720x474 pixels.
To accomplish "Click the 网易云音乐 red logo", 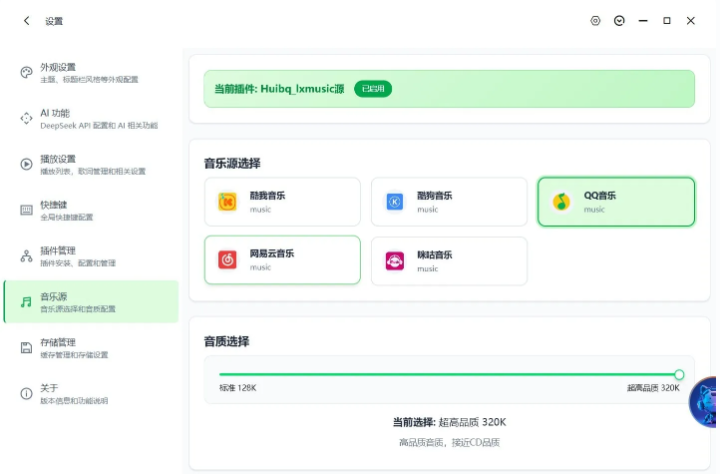I will click(227, 260).
